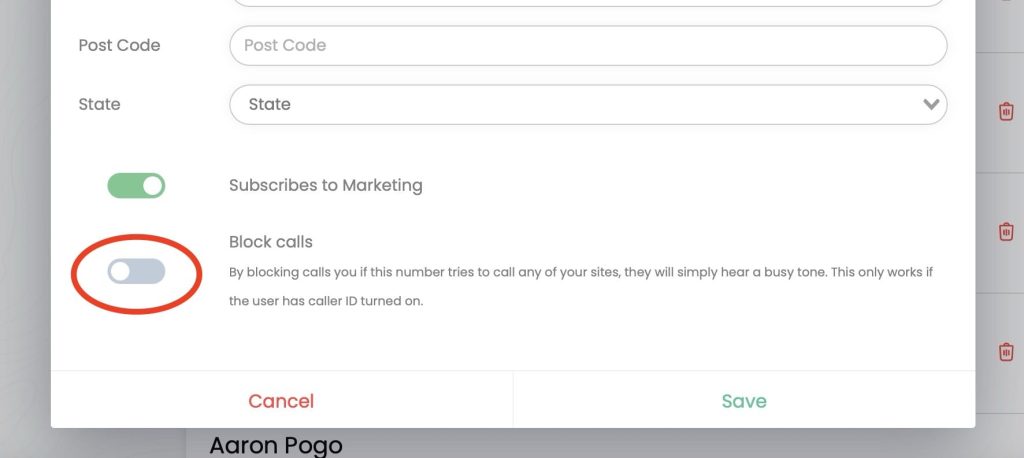
Task: Click the topmost fully visible red trash icon
Action: tap(1006, 112)
